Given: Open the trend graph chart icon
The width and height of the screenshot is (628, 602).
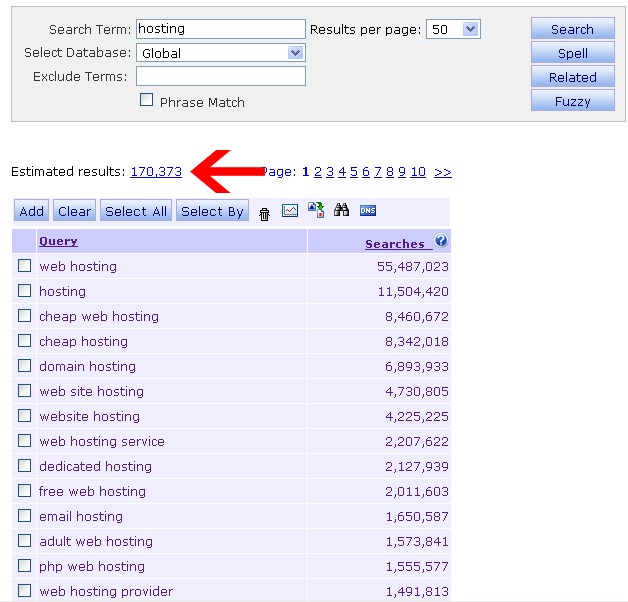Looking at the screenshot, I should coord(290,210).
